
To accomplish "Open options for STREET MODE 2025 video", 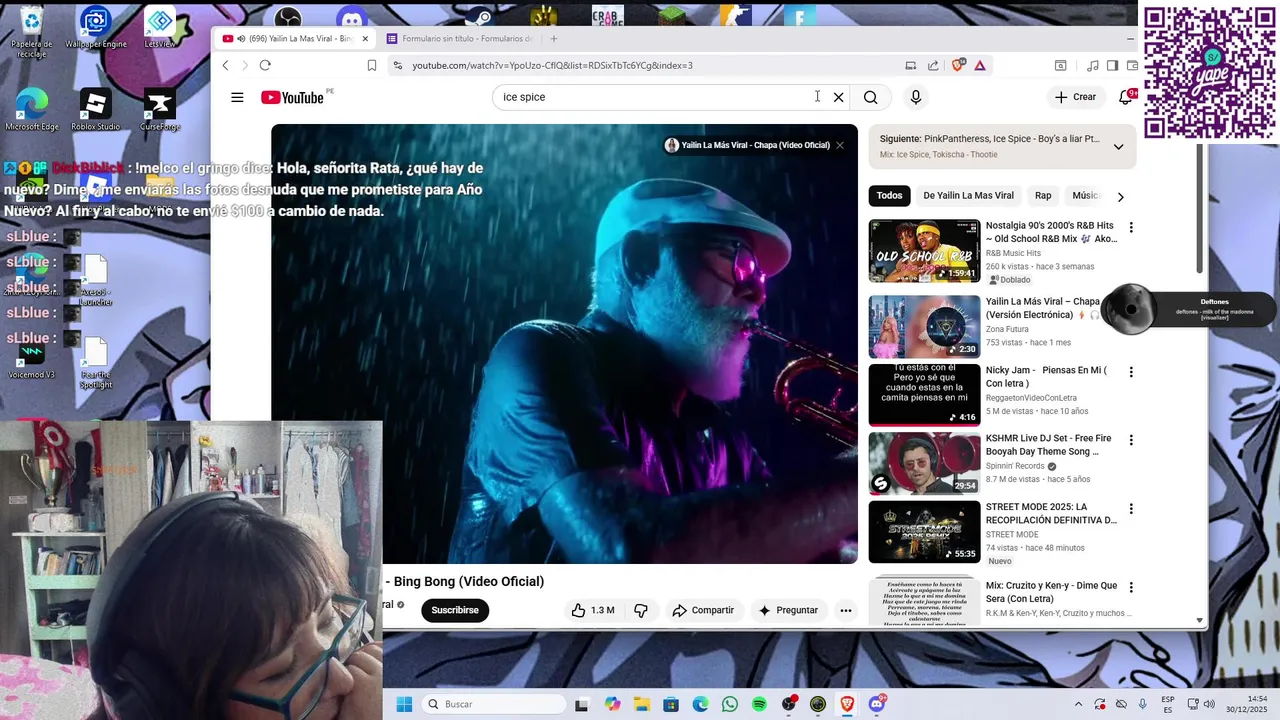I will [x=1131, y=509].
